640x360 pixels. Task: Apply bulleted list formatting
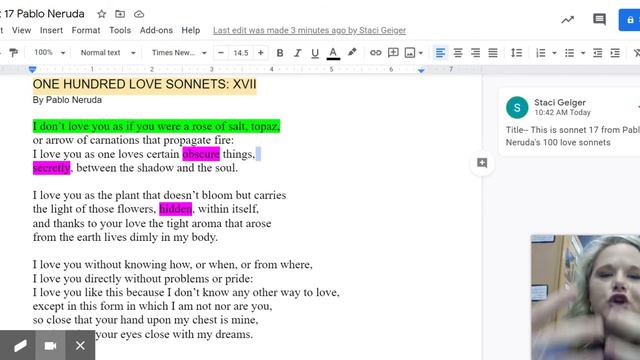(569, 53)
